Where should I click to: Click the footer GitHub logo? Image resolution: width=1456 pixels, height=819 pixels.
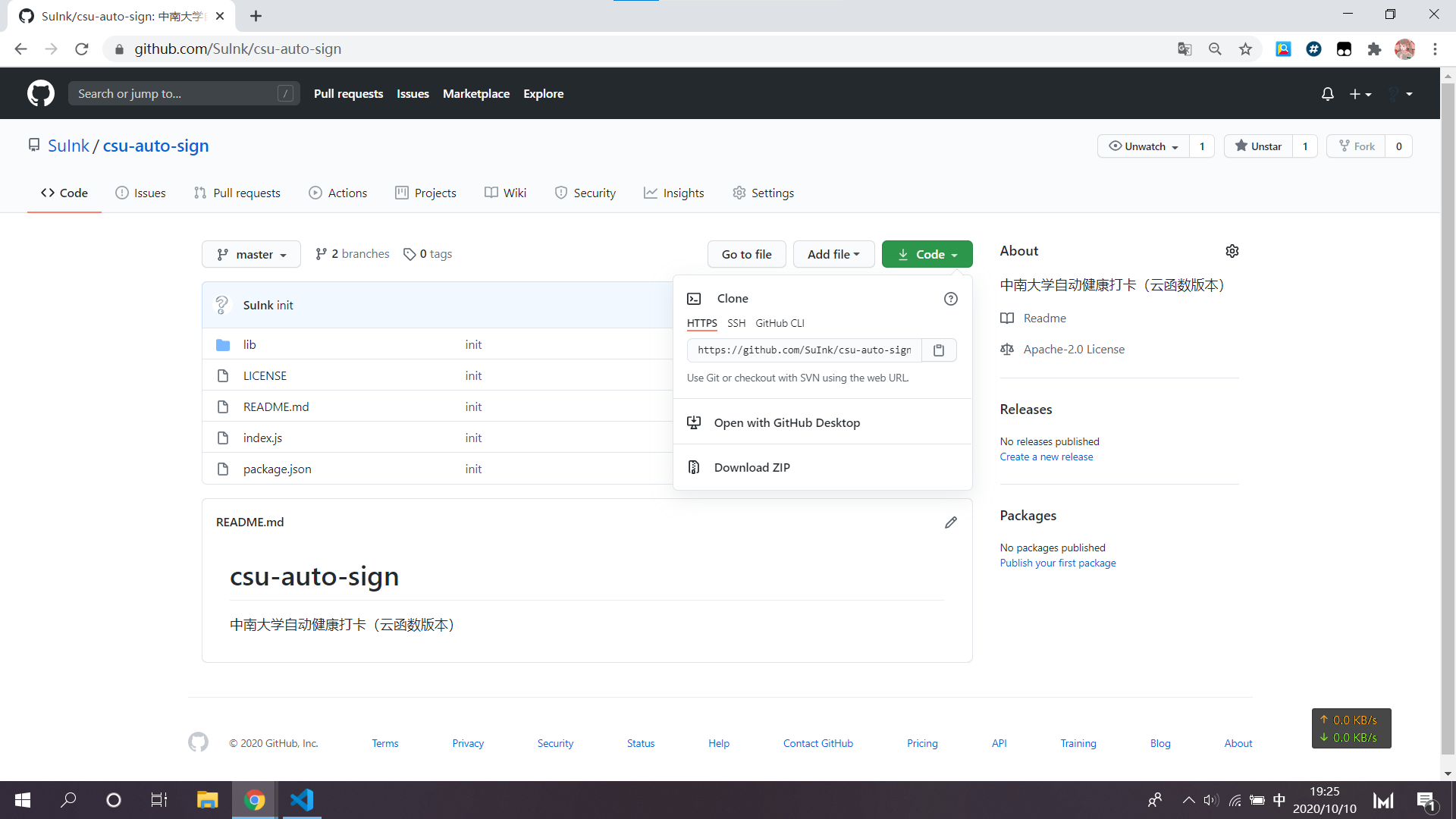point(198,742)
